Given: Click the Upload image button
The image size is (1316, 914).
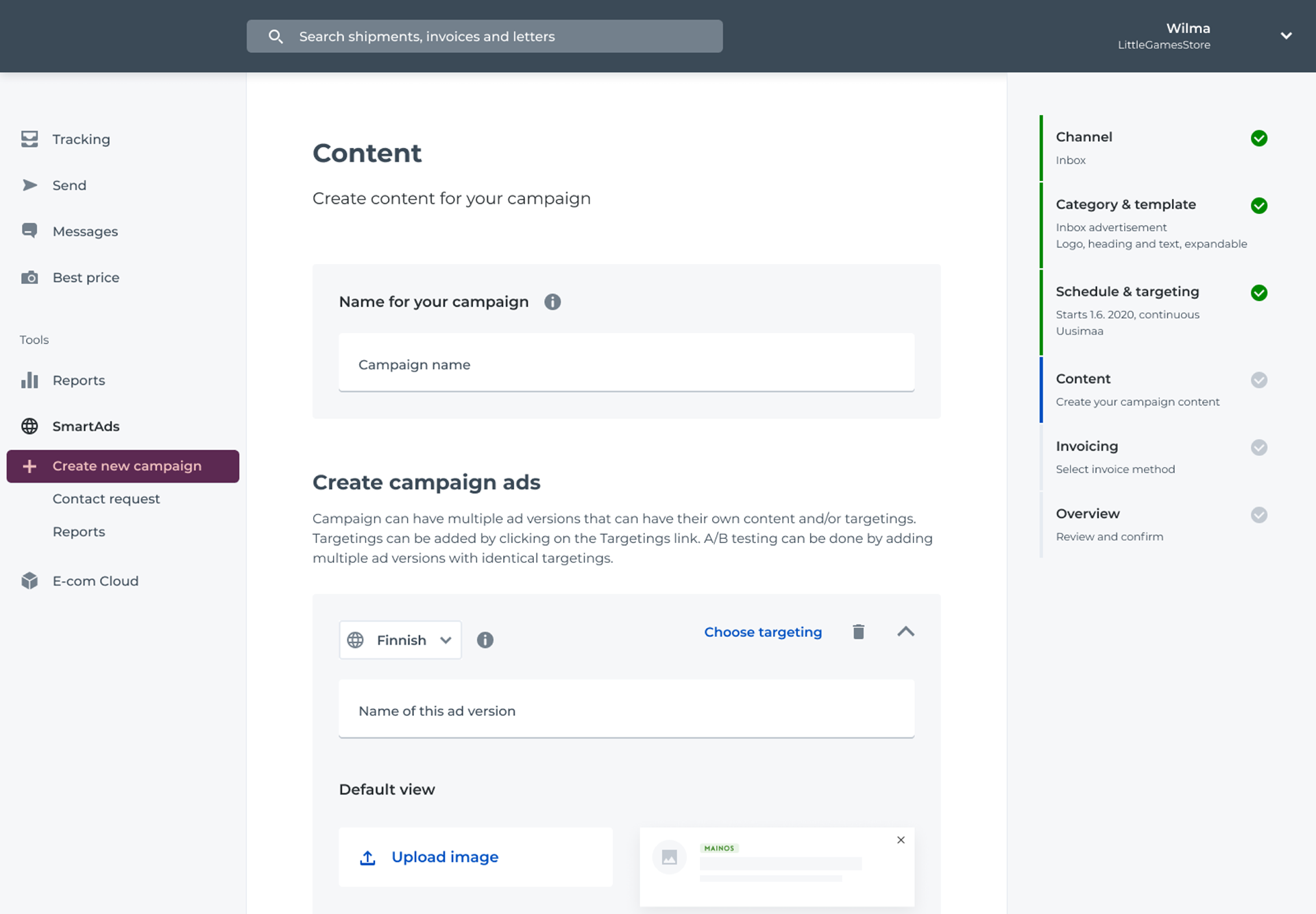Looking at the screenshot, I should 476,857.
